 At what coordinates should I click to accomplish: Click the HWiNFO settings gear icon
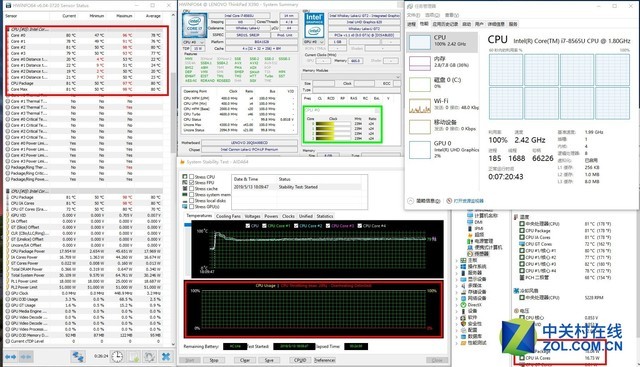click(149, 356)
